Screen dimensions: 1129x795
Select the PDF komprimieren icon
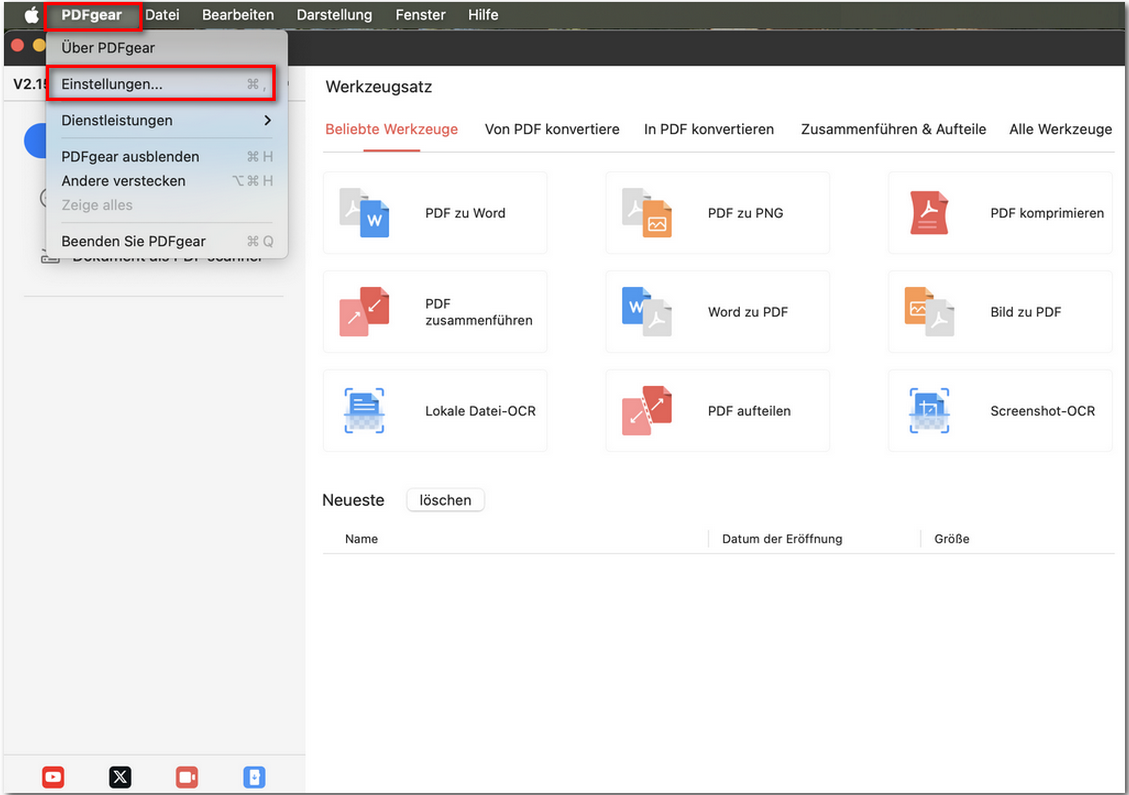pyautogui.click(x=929, y=212)
